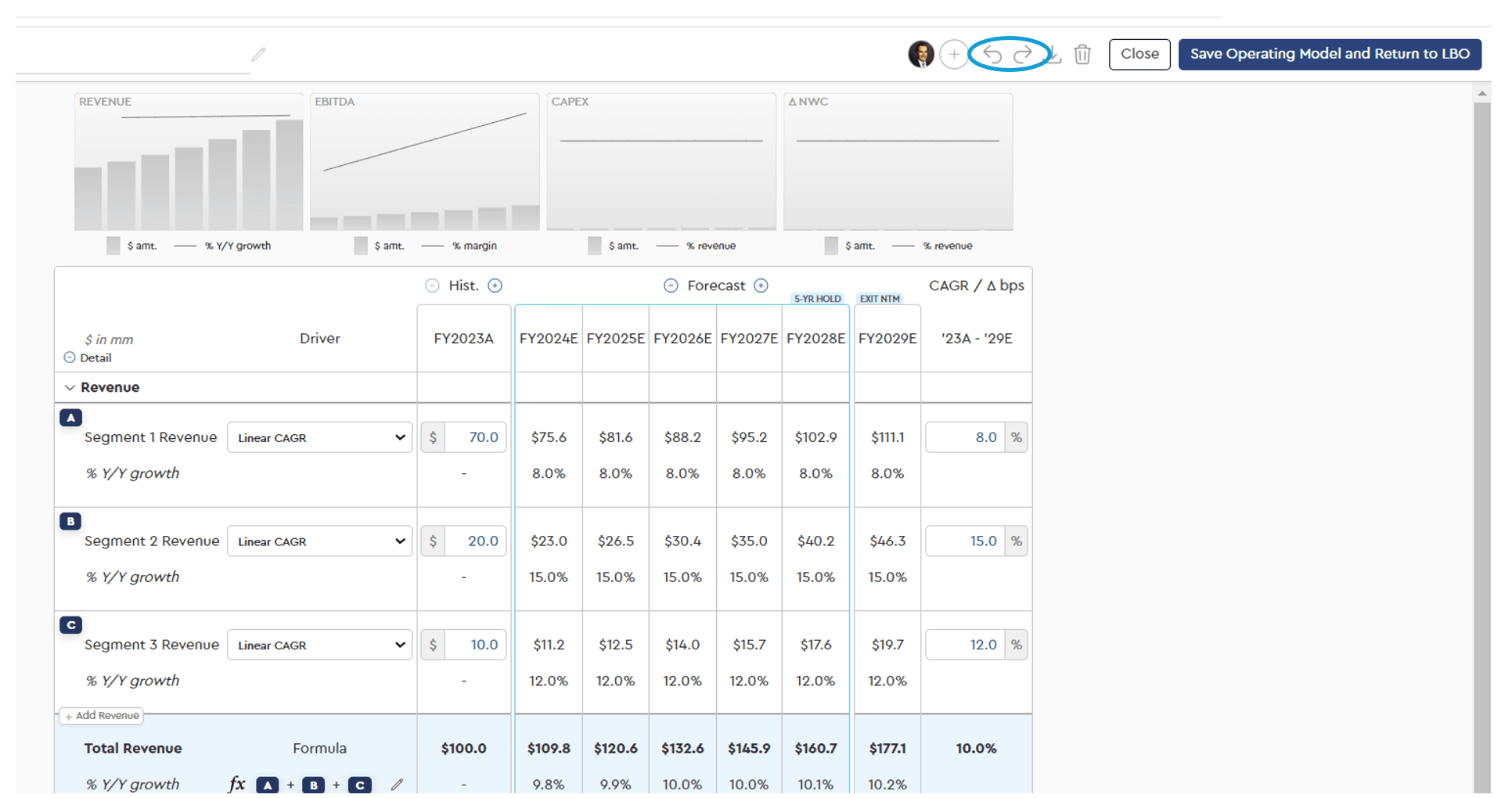The width and height of the screenshot is (1512, 798).
Task: Click the Close button
Action: click(x=1139, y=54)
